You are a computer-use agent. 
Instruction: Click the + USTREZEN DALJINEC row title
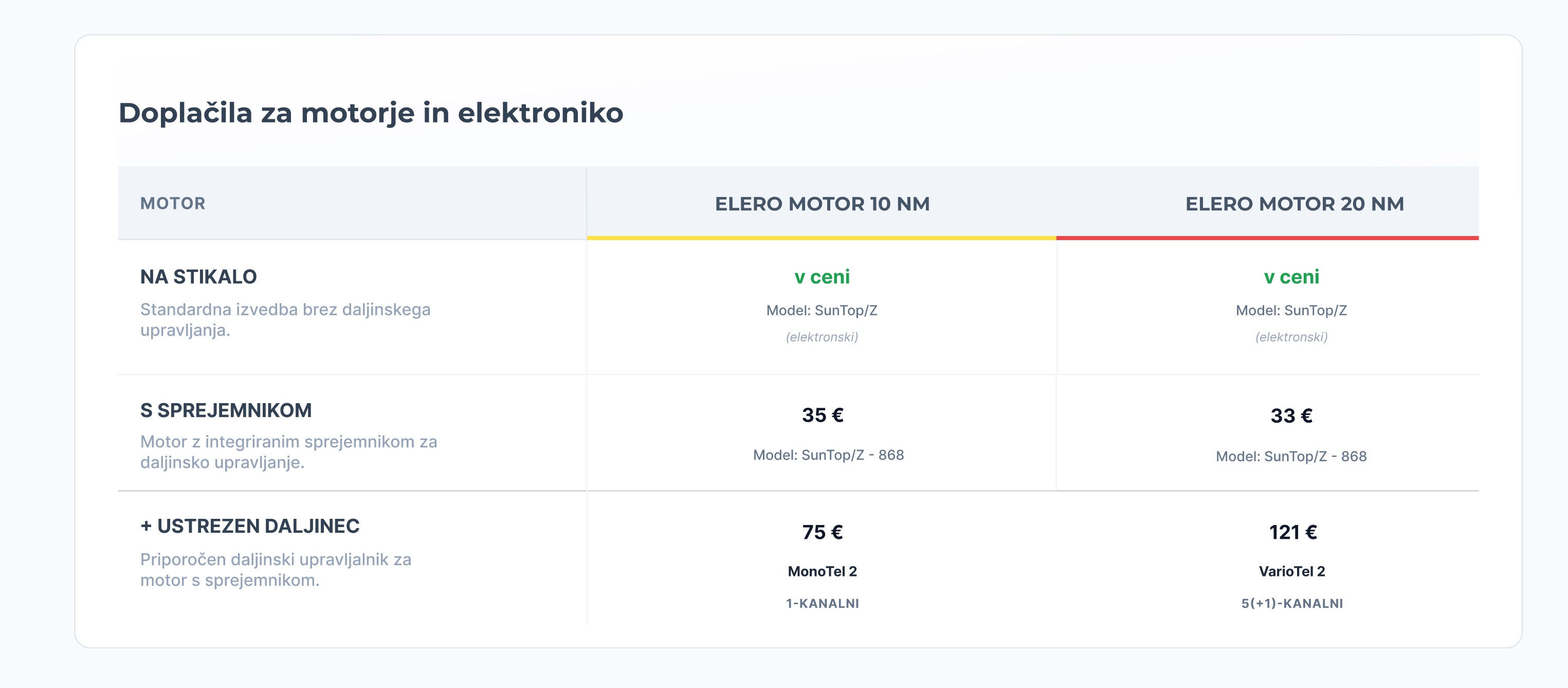249,526
